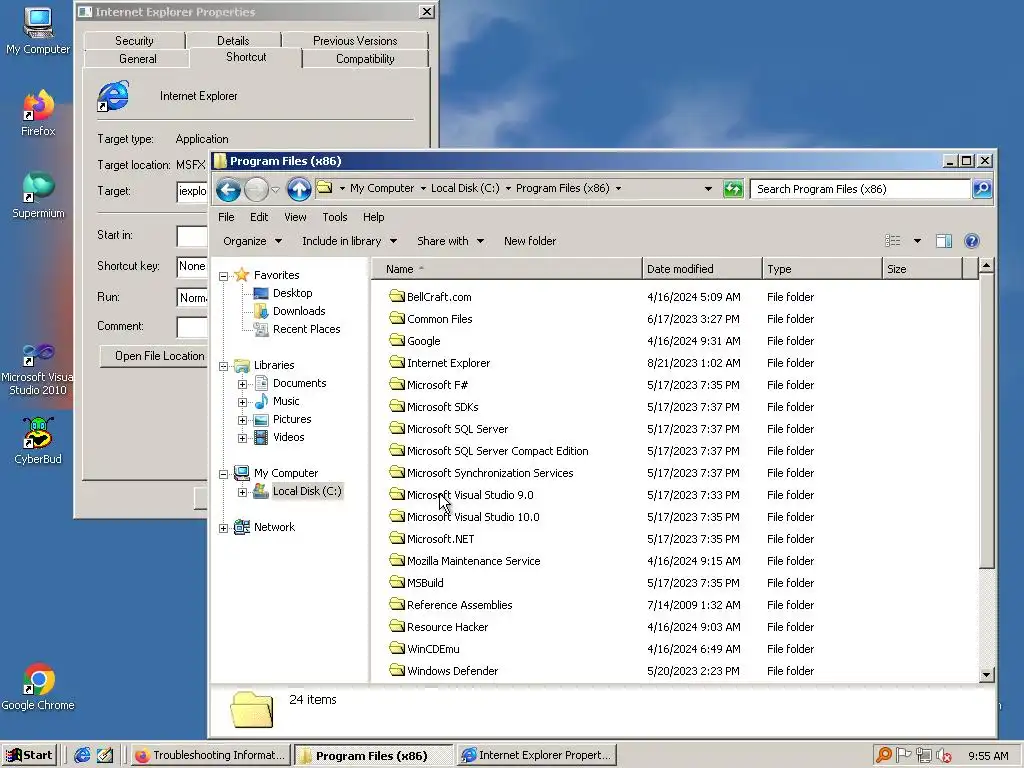Select Downloads under Favorites
The height and width of the screenshot is (768, 1024).
(x=298, y=312)
